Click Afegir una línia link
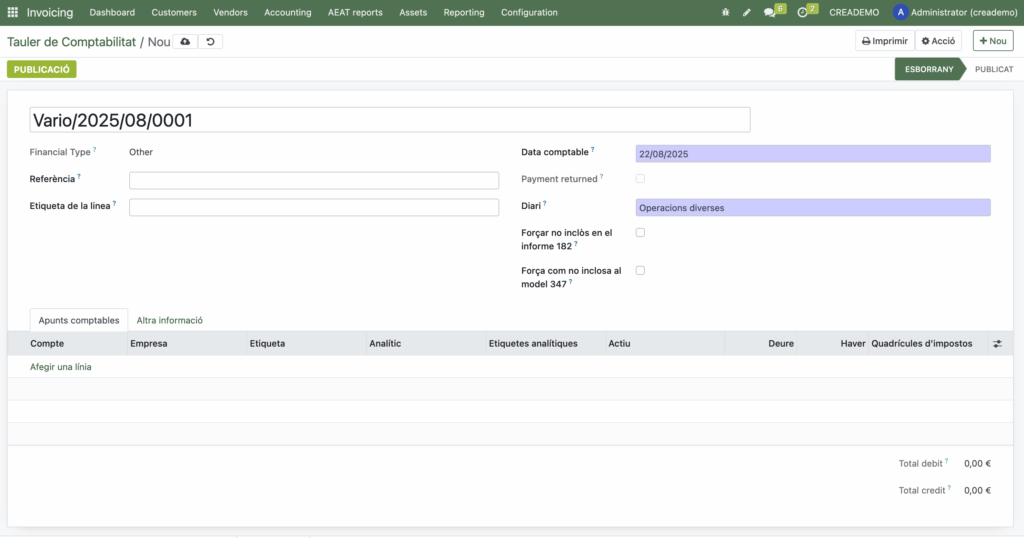This screenshot has width=1024, height=538. pos(61,367)
